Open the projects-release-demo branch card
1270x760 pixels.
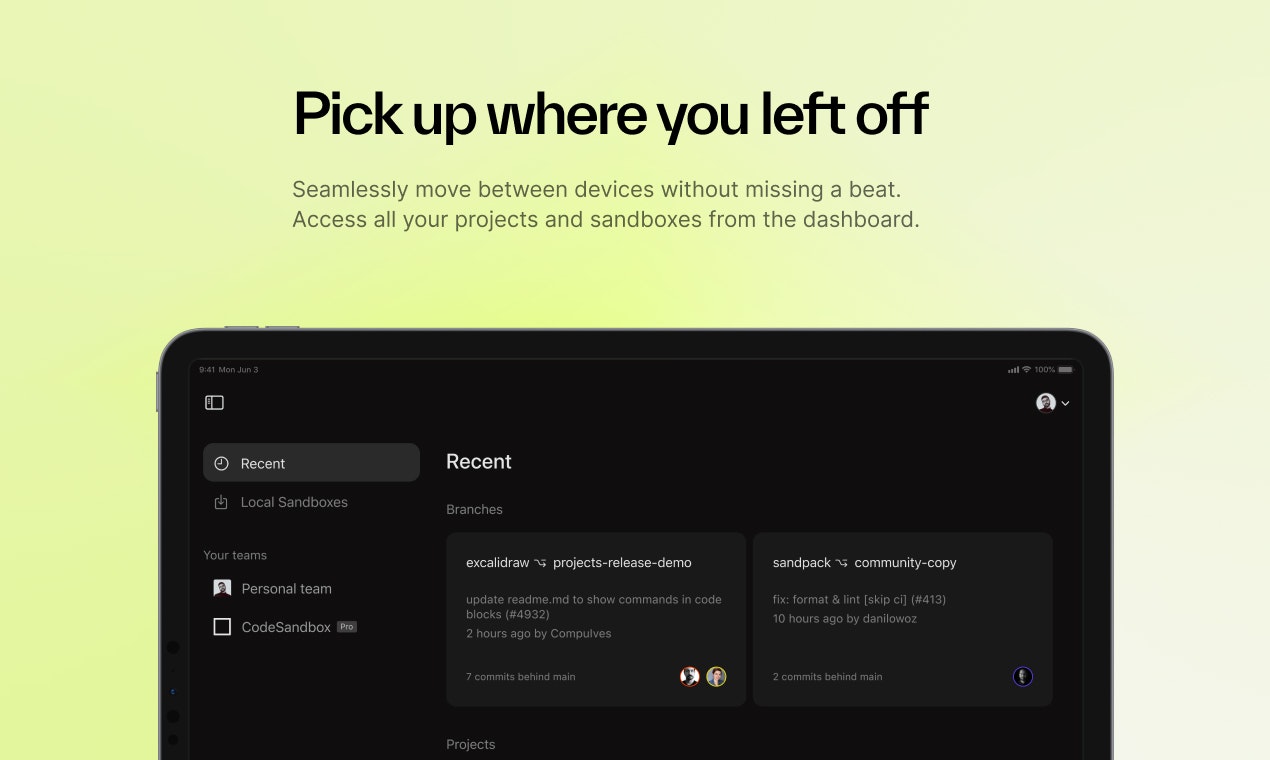pos(595,618)
